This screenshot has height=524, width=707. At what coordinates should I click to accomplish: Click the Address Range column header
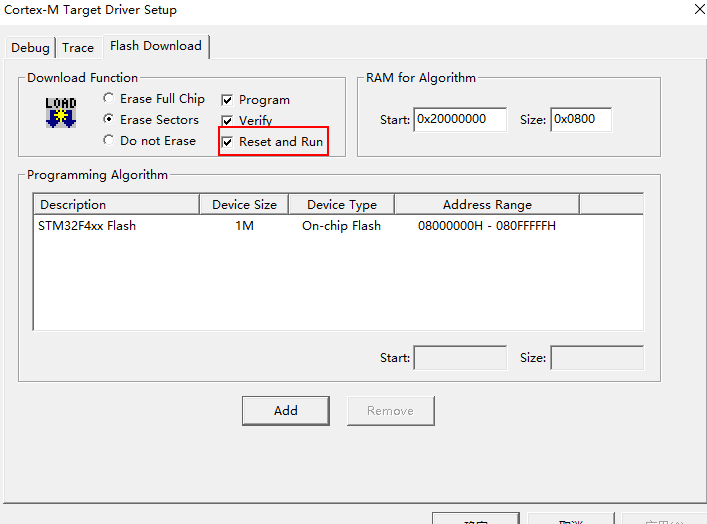coord(487,205)
